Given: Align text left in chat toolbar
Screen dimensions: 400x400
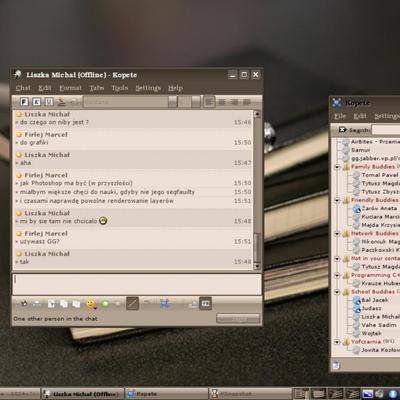Looking at the screenshot, I should point(209,102).
